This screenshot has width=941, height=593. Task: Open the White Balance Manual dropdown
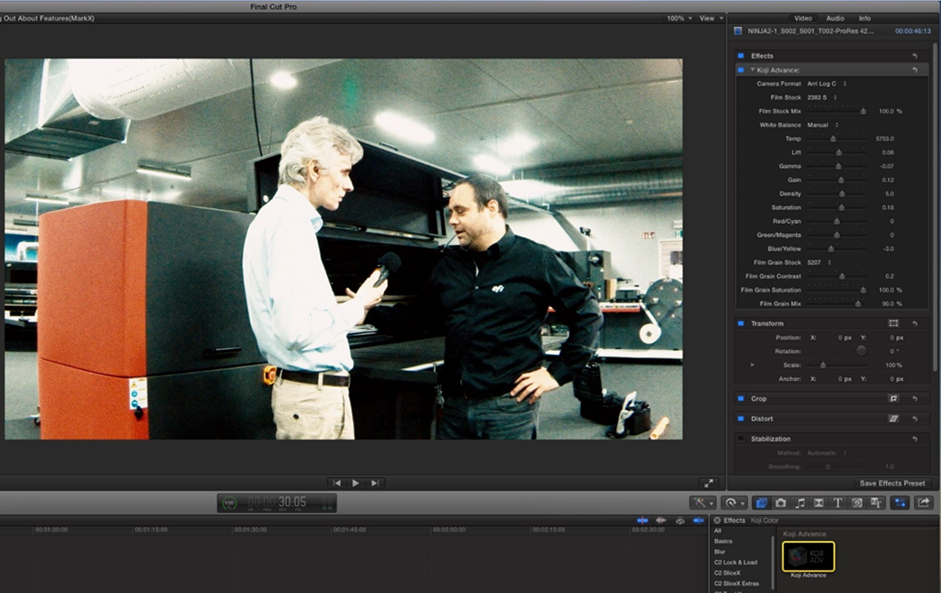(823, 125)
